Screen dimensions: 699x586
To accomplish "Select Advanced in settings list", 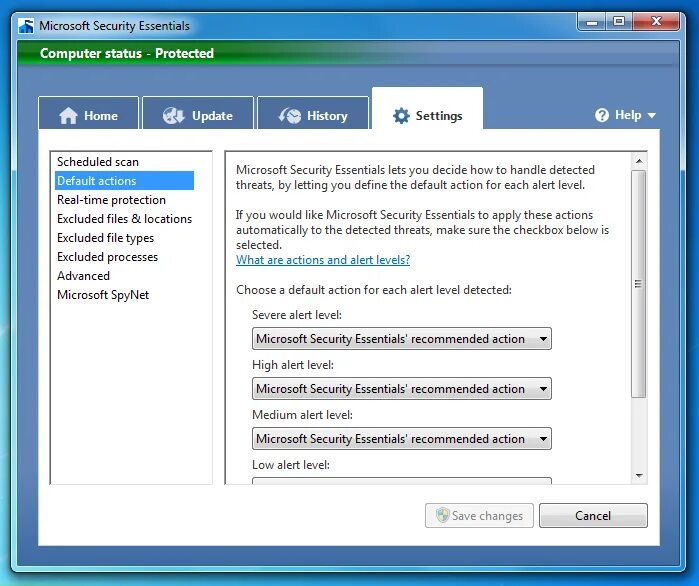I will 83,276.
